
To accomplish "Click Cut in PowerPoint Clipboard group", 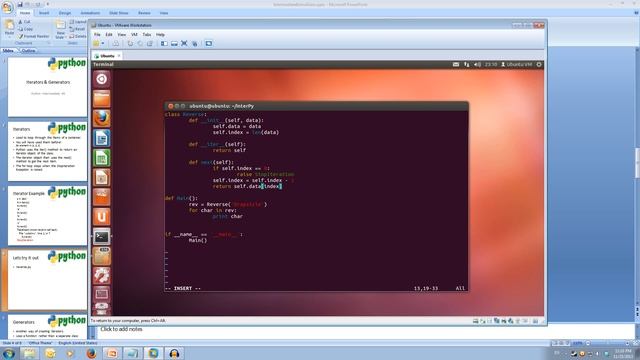I will (x=24, y=22).
